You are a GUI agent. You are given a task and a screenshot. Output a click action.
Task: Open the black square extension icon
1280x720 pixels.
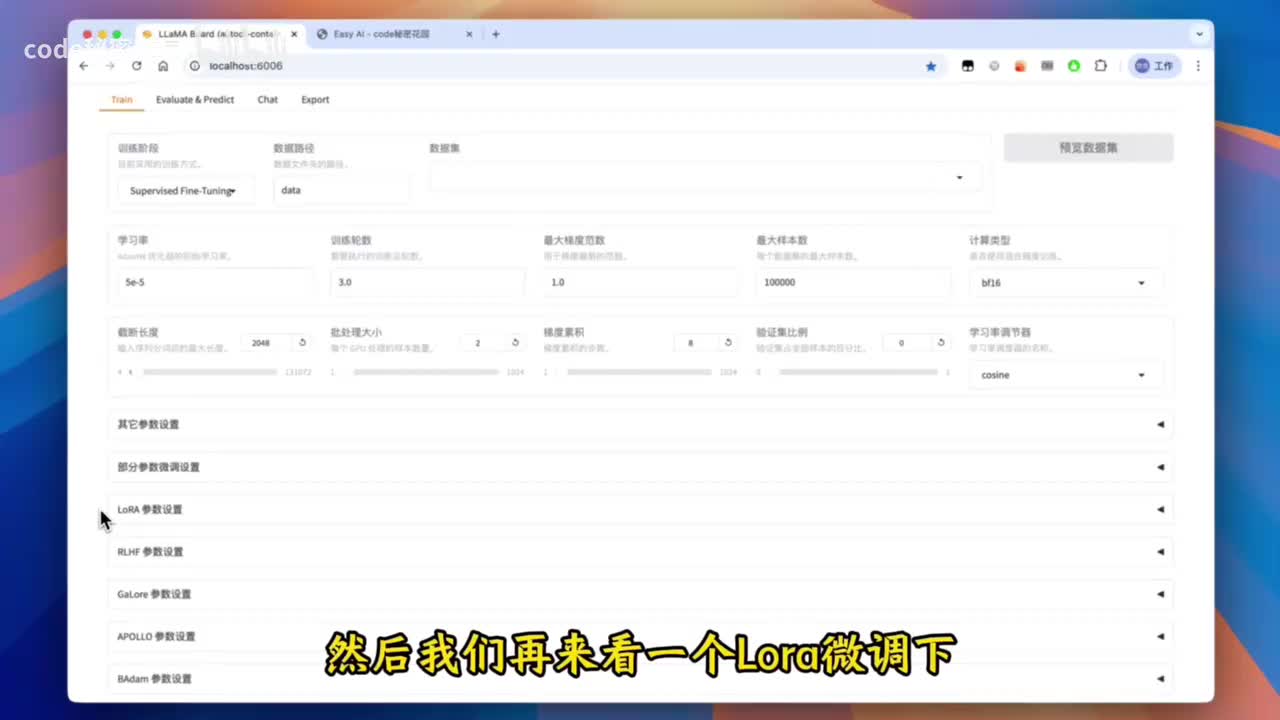pos(967,66)
